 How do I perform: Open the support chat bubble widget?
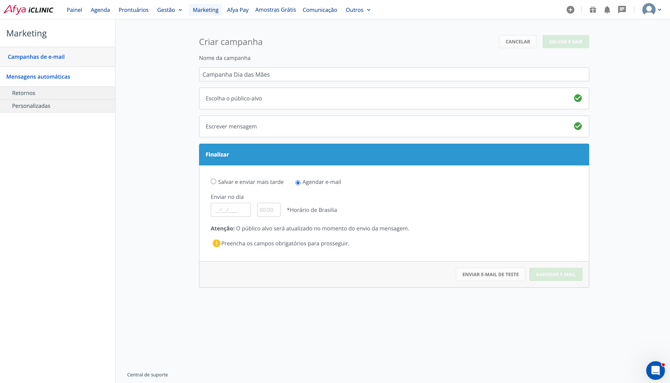(x=655, y=370)
